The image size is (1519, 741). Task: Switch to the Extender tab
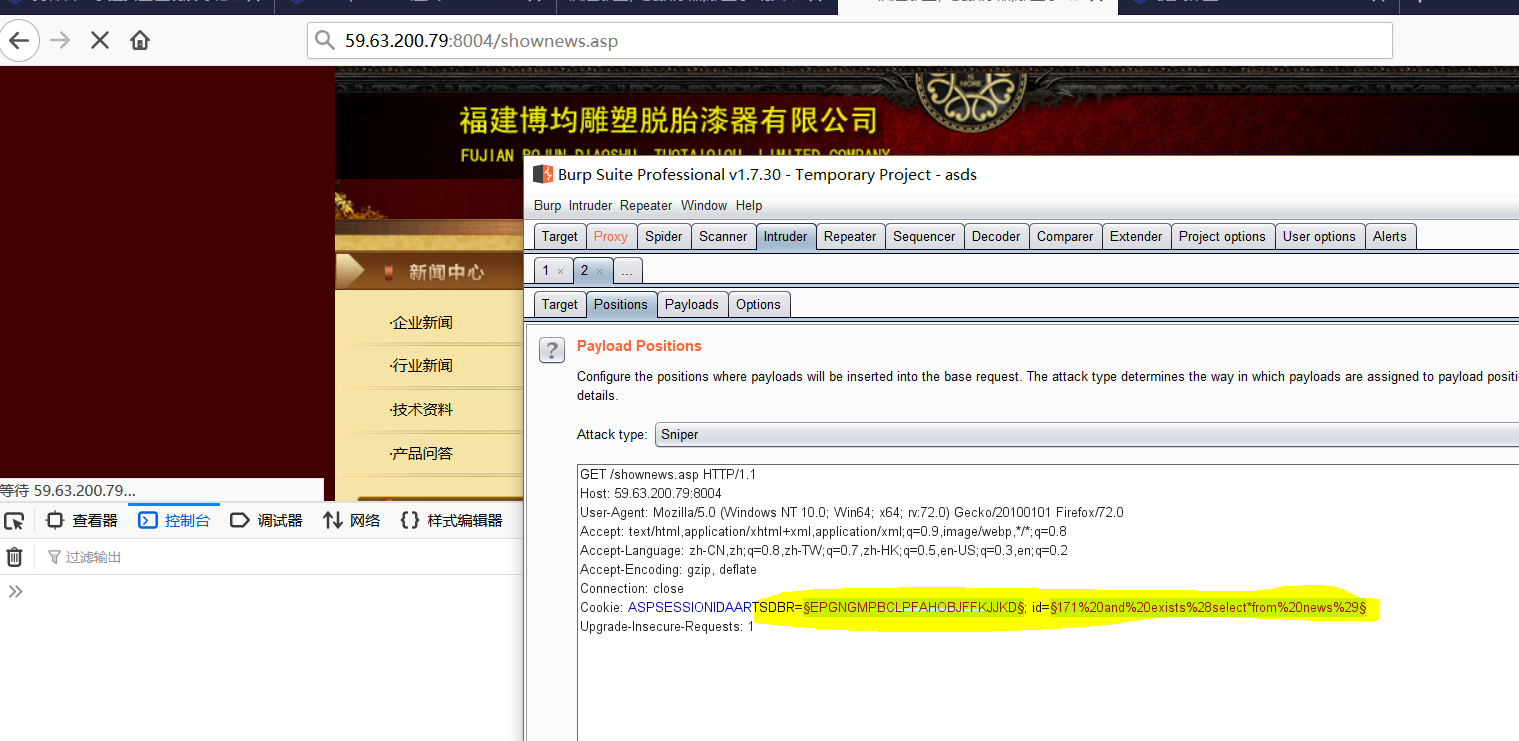pos(1136,237)
